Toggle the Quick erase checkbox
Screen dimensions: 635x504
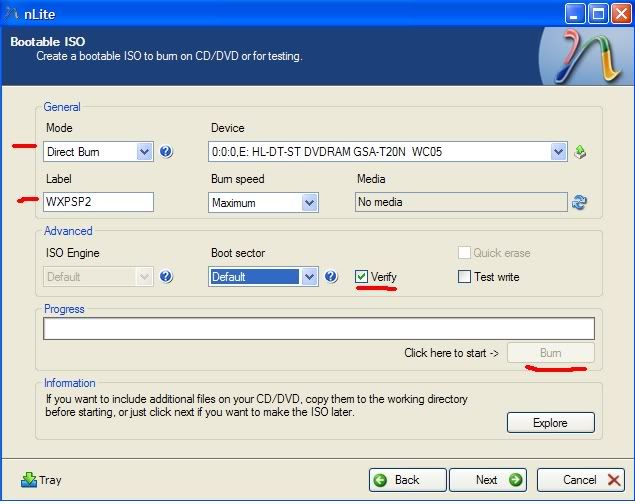pos(464,253)
